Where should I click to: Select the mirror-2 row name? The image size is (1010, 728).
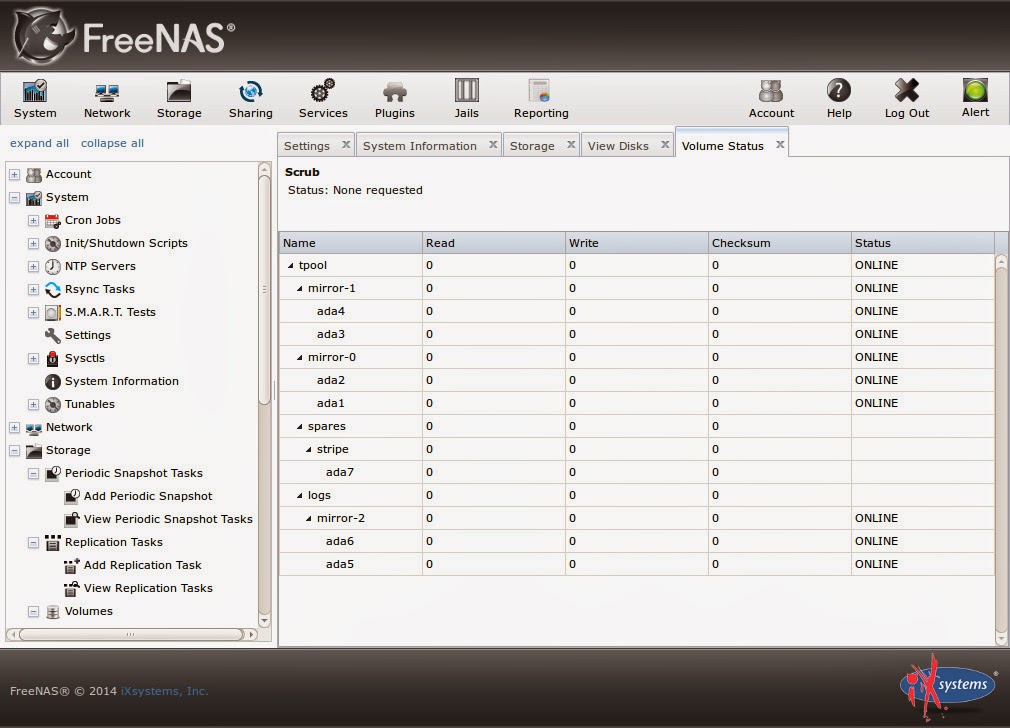341,518
